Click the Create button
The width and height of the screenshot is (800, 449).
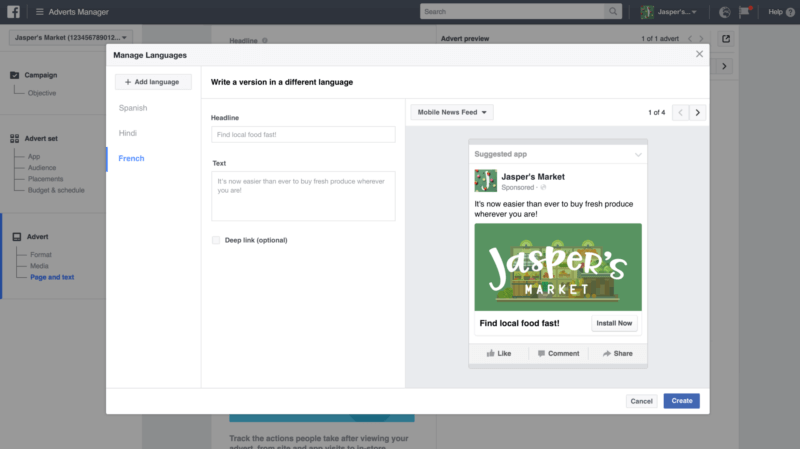pyautogui.click(x=682, y=401)
